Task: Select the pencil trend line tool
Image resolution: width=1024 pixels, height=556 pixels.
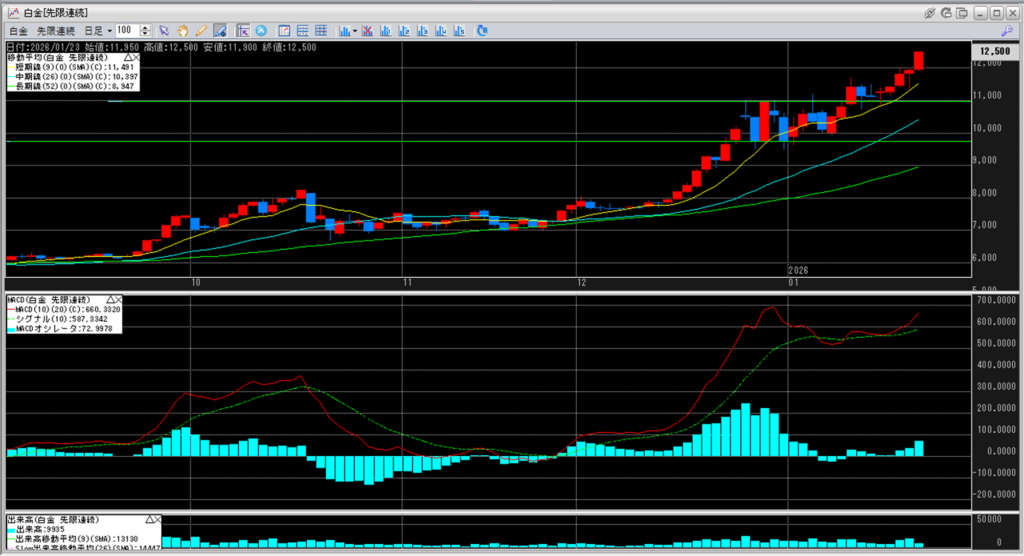Action: (x=201, y=31)
